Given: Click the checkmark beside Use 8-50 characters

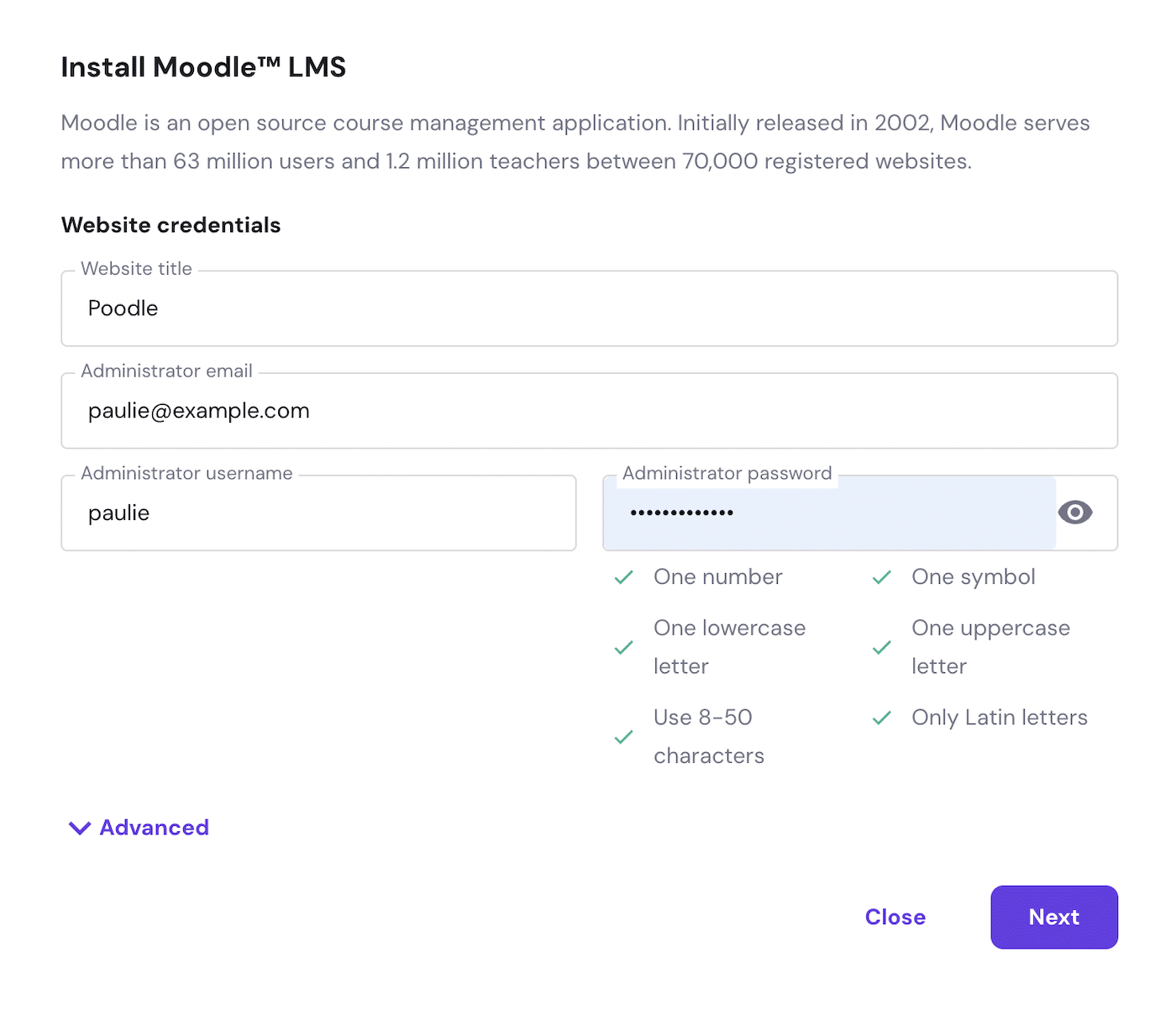Looking at the screenshot, I should [x=623, y=737].
